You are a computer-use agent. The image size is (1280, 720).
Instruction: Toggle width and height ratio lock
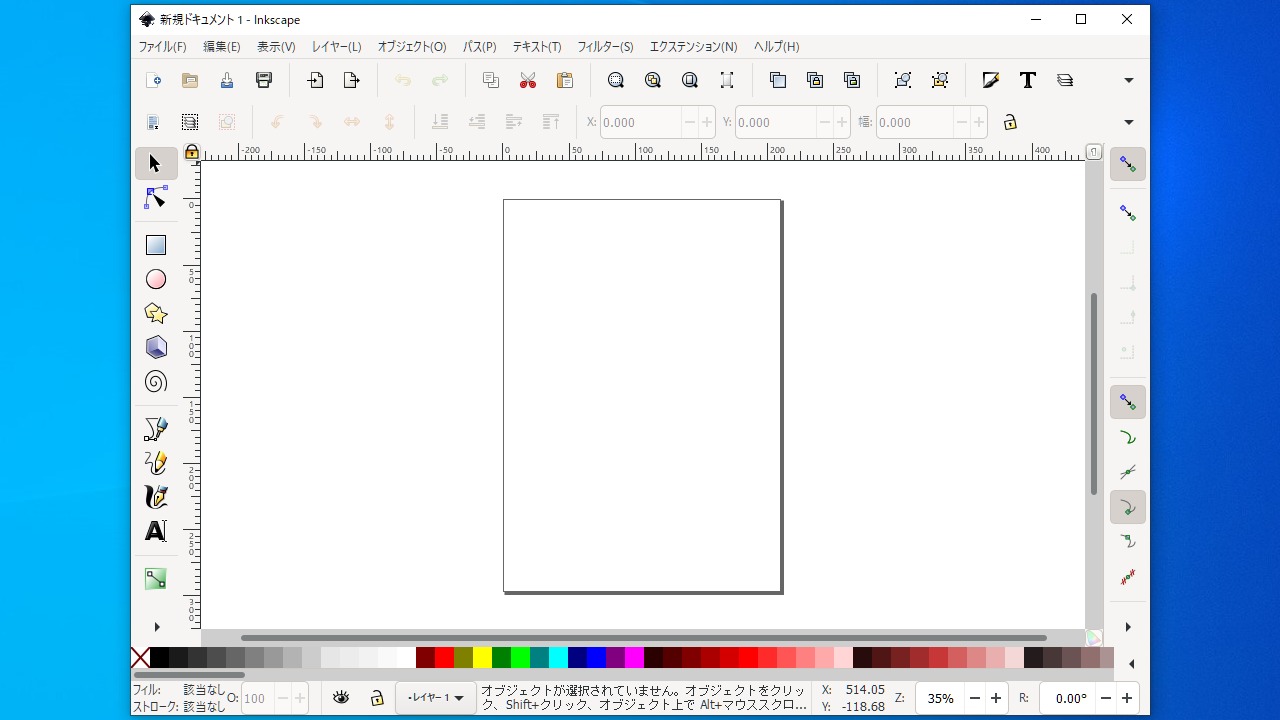pyautogui.click(x=1010, y=122)
